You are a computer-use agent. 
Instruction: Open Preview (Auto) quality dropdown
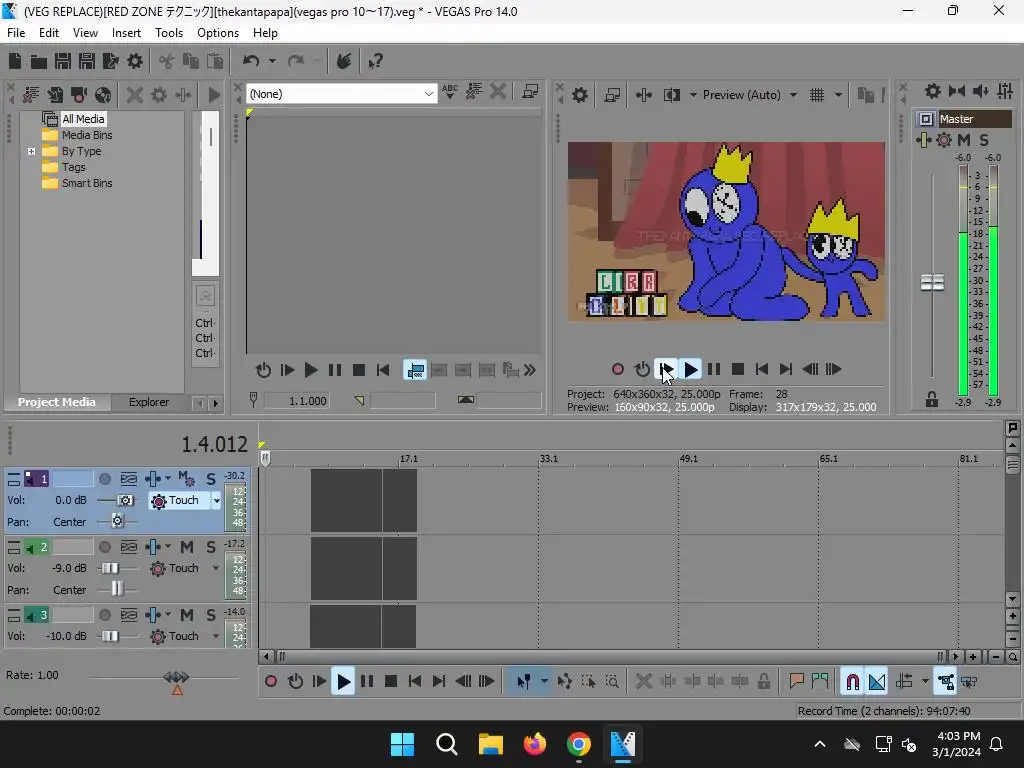793,95
